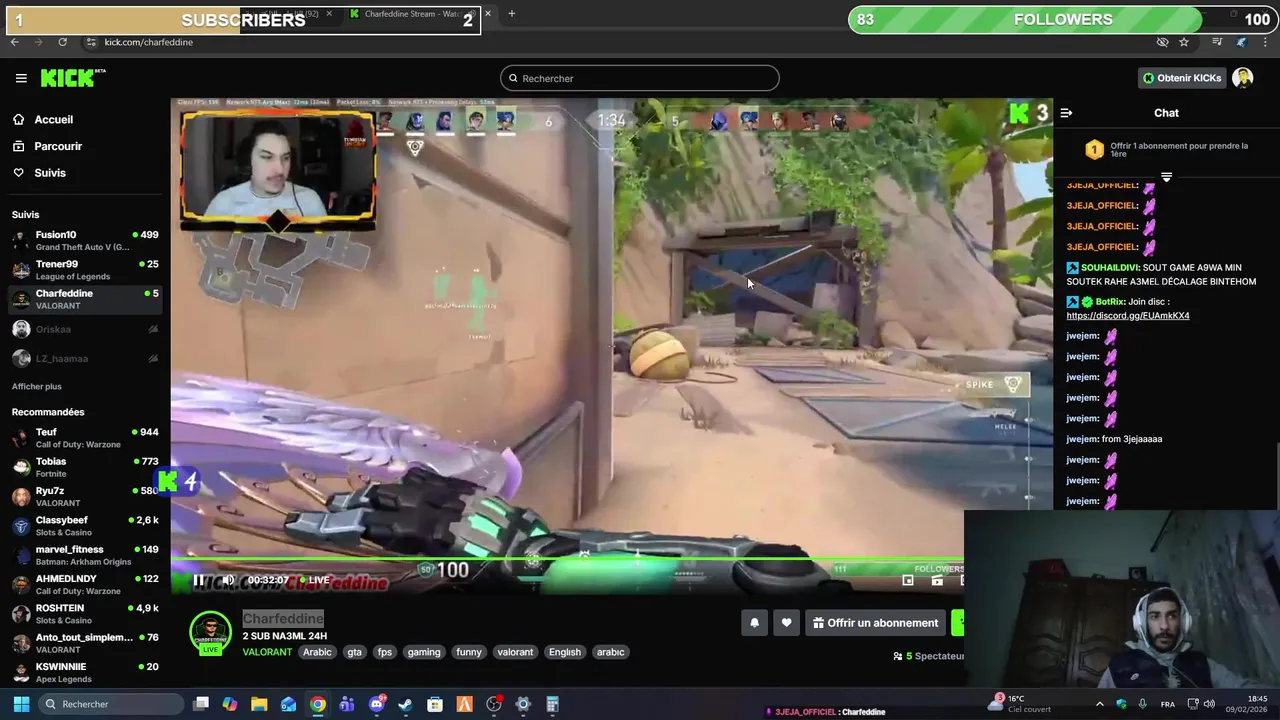Open a new browser tab
The width and height of the screenshot is (1280, 720).
coord(511,14)
